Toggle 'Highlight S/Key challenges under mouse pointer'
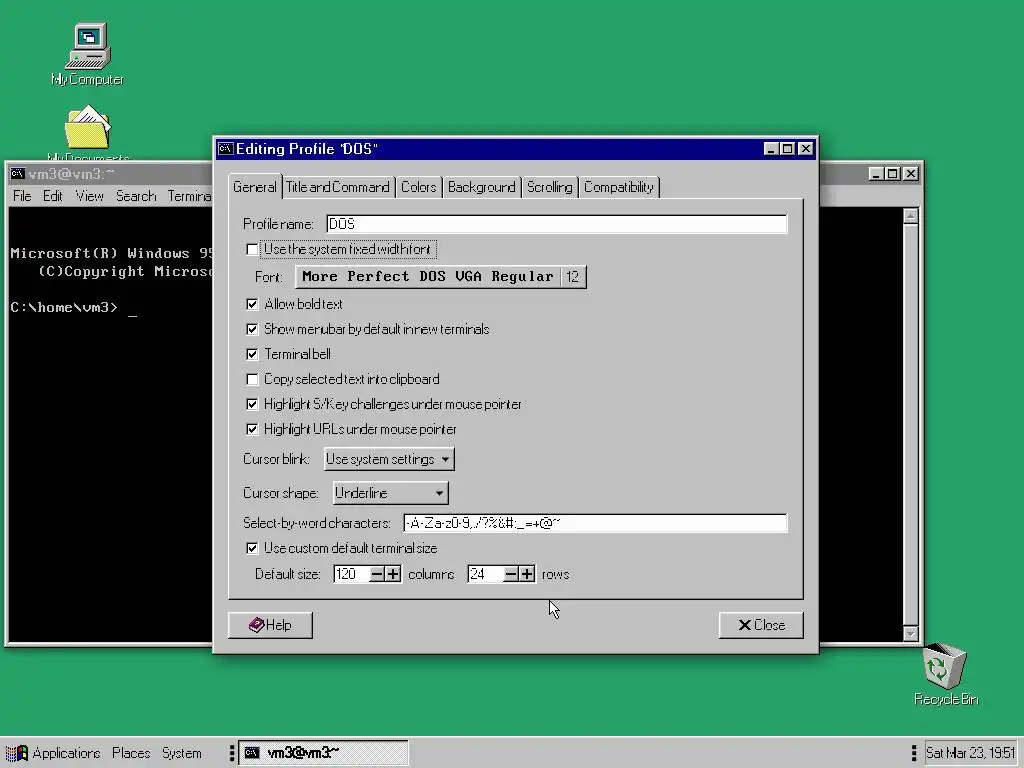The height and width of the screenshot is (768, 1024). point(252,404)
